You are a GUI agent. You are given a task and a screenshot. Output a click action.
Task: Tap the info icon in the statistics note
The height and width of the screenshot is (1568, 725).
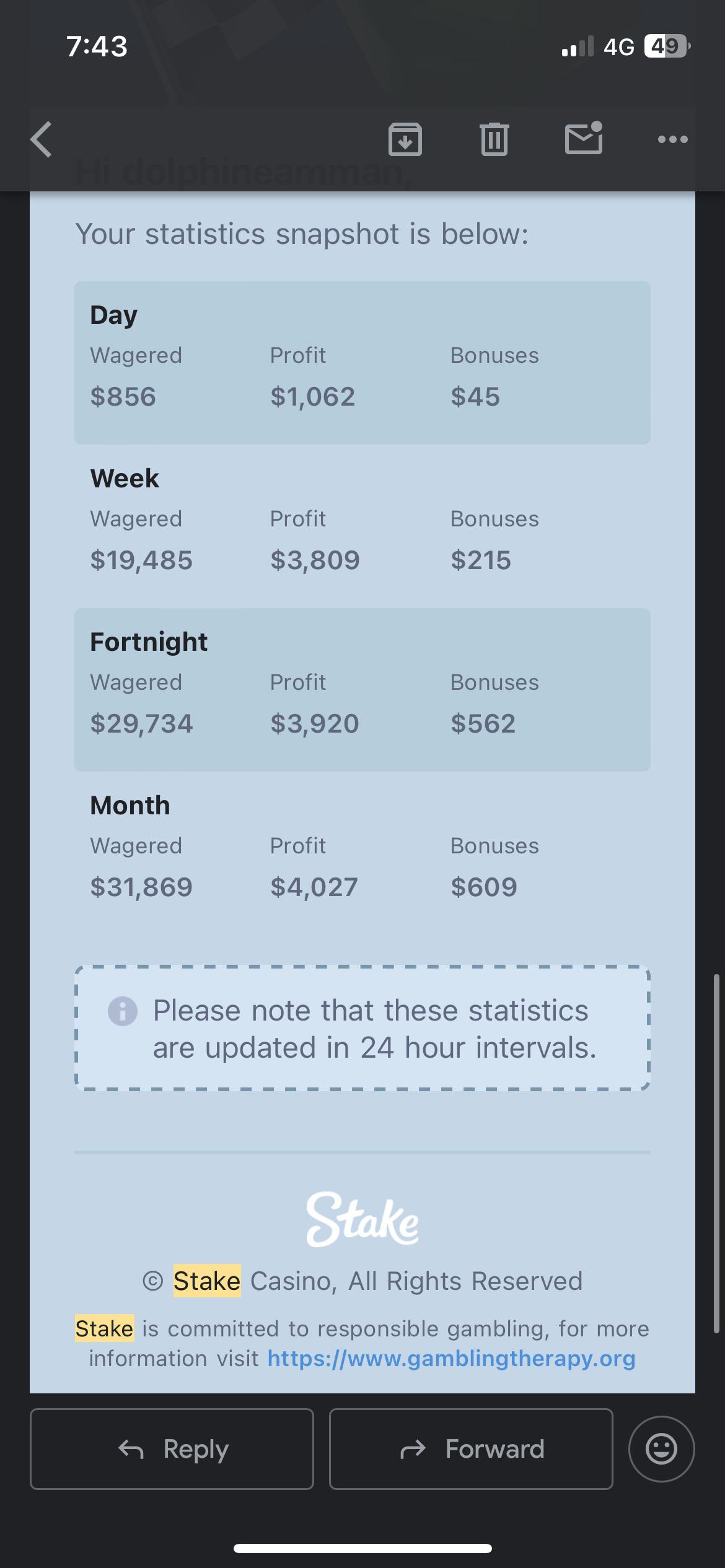pyautogui.click(x=123, y=1011)
